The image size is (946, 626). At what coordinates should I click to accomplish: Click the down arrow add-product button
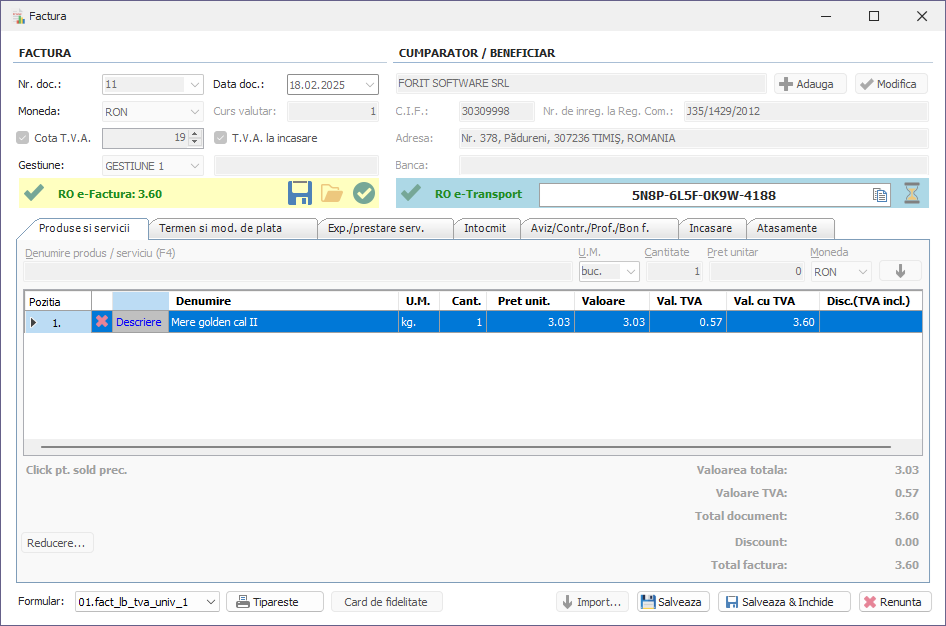click(x=900, y=271)
